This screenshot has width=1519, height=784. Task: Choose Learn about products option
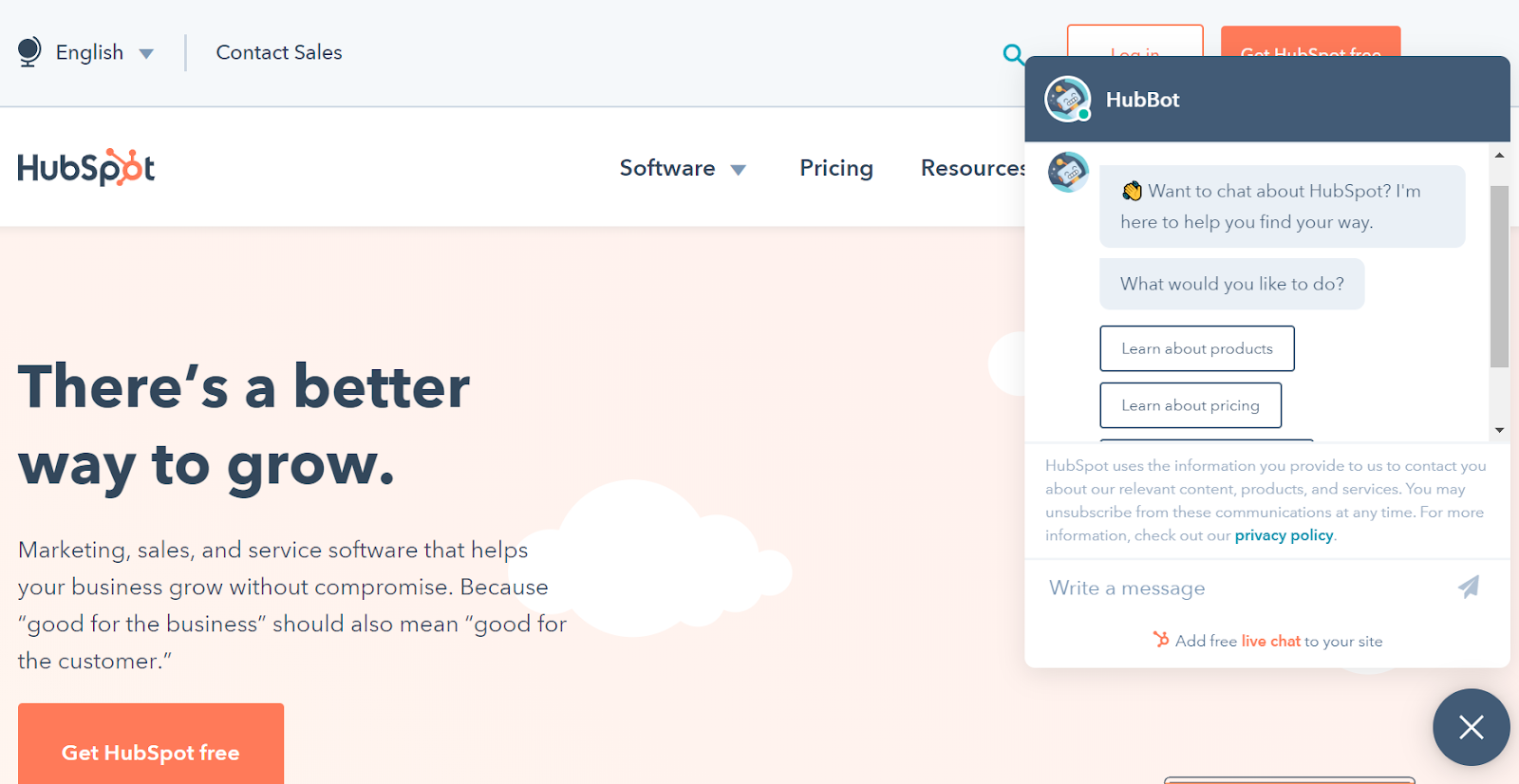tap(1197, 348)
